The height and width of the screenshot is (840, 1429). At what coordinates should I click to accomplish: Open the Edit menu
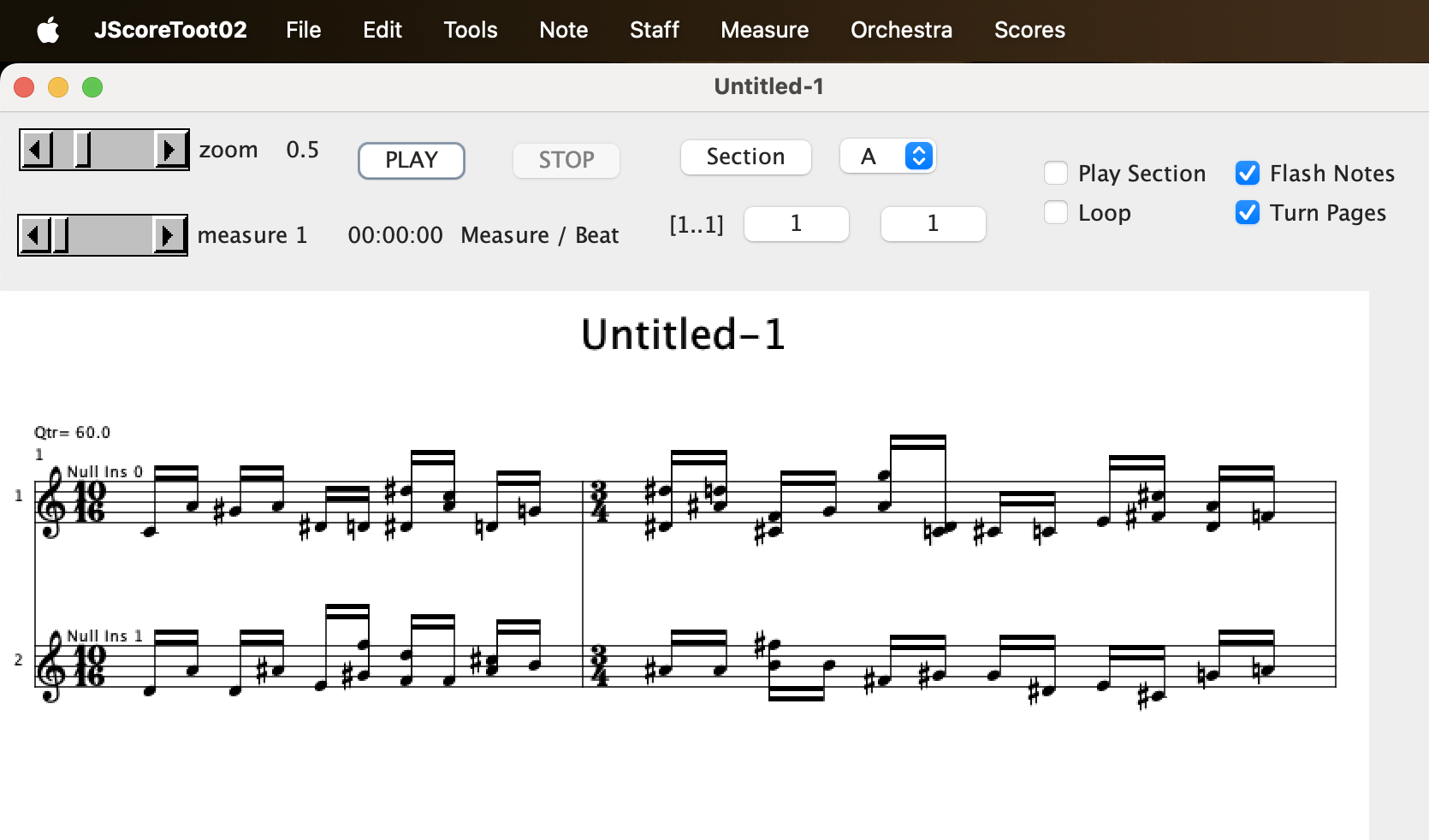point(382,30)
